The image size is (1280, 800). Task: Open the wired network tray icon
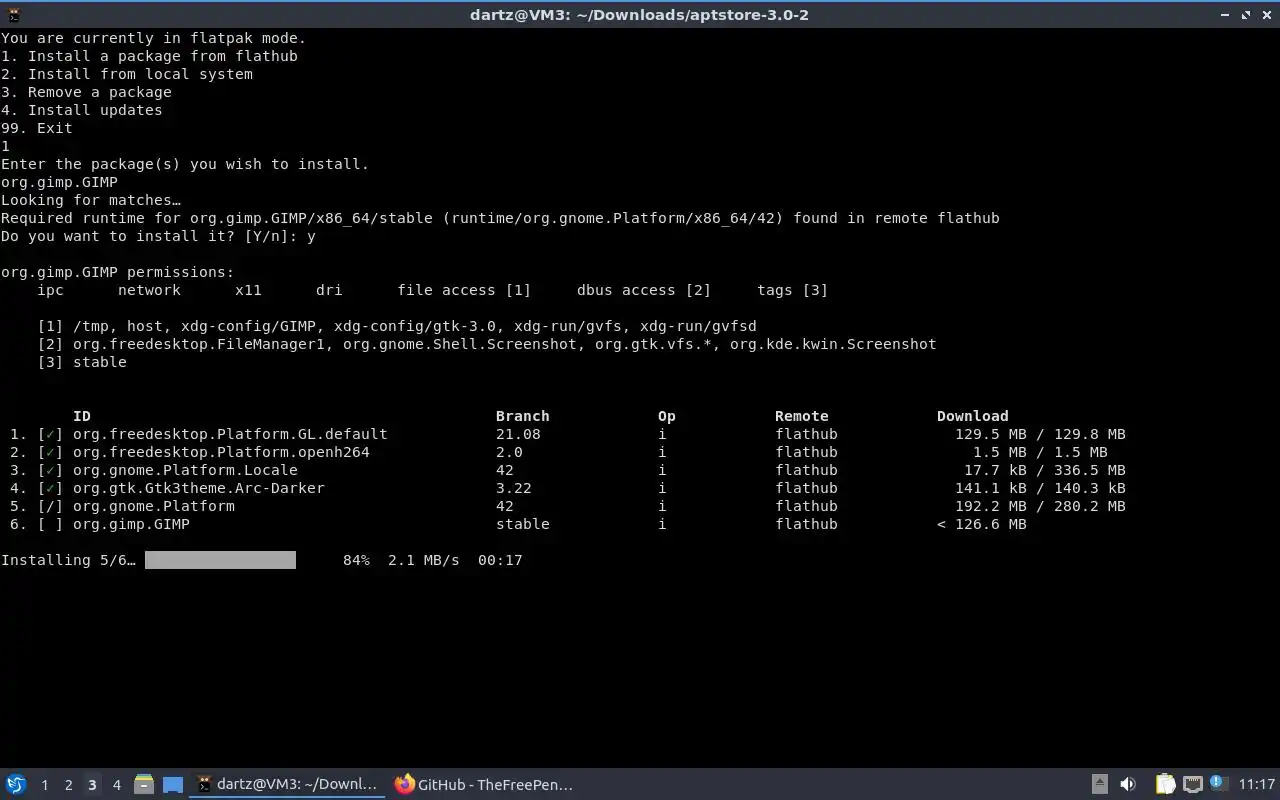(1192, 784)
